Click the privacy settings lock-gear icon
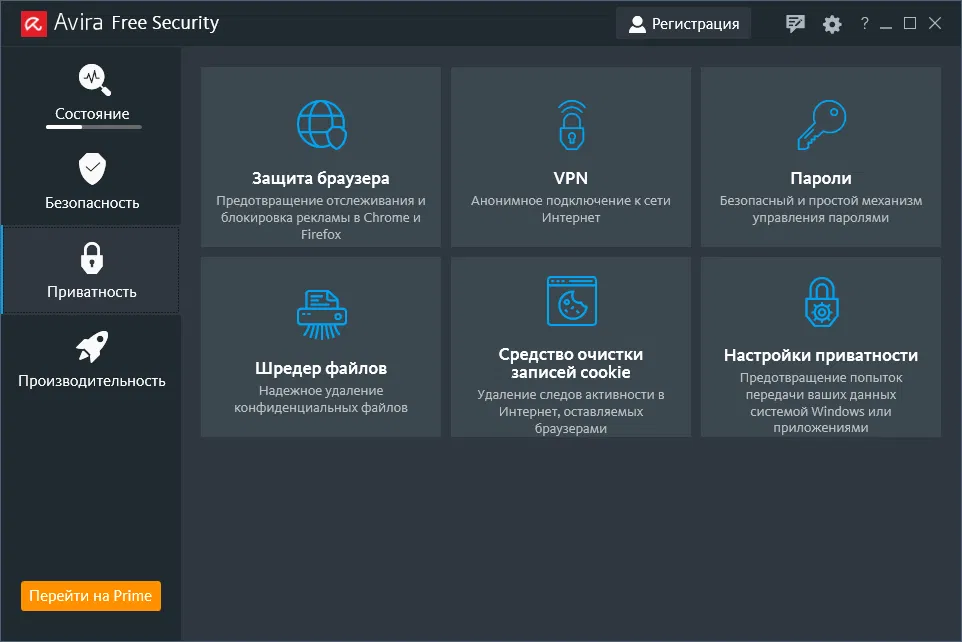This screenshot has width=962, height=642. click(x=820, y=303)
